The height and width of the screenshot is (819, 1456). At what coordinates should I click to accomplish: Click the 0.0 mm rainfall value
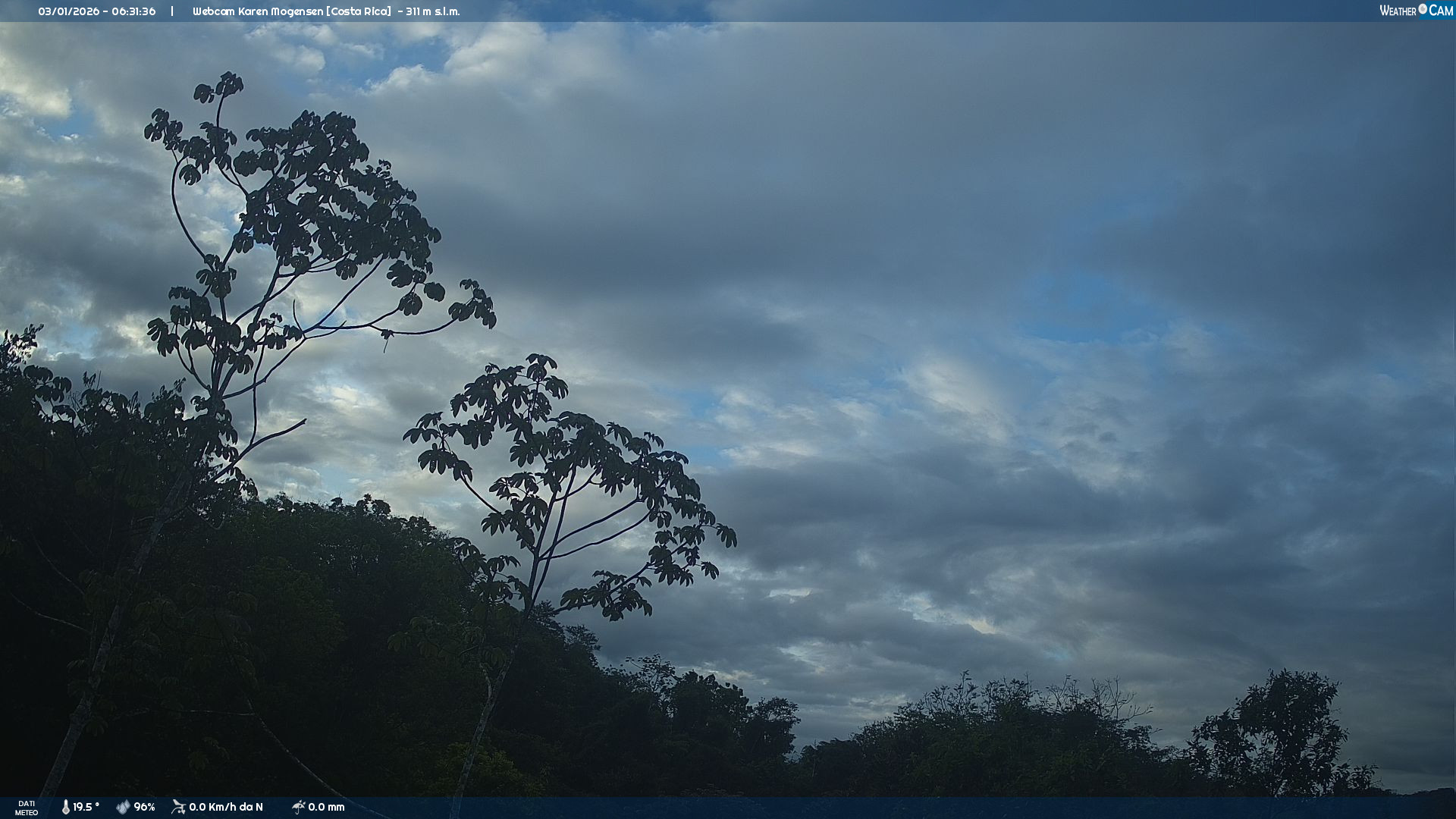point(326,807)
